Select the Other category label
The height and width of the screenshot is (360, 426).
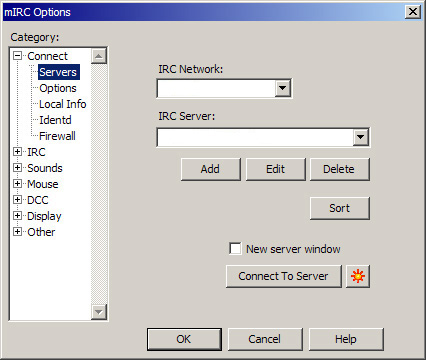point(41,232)
